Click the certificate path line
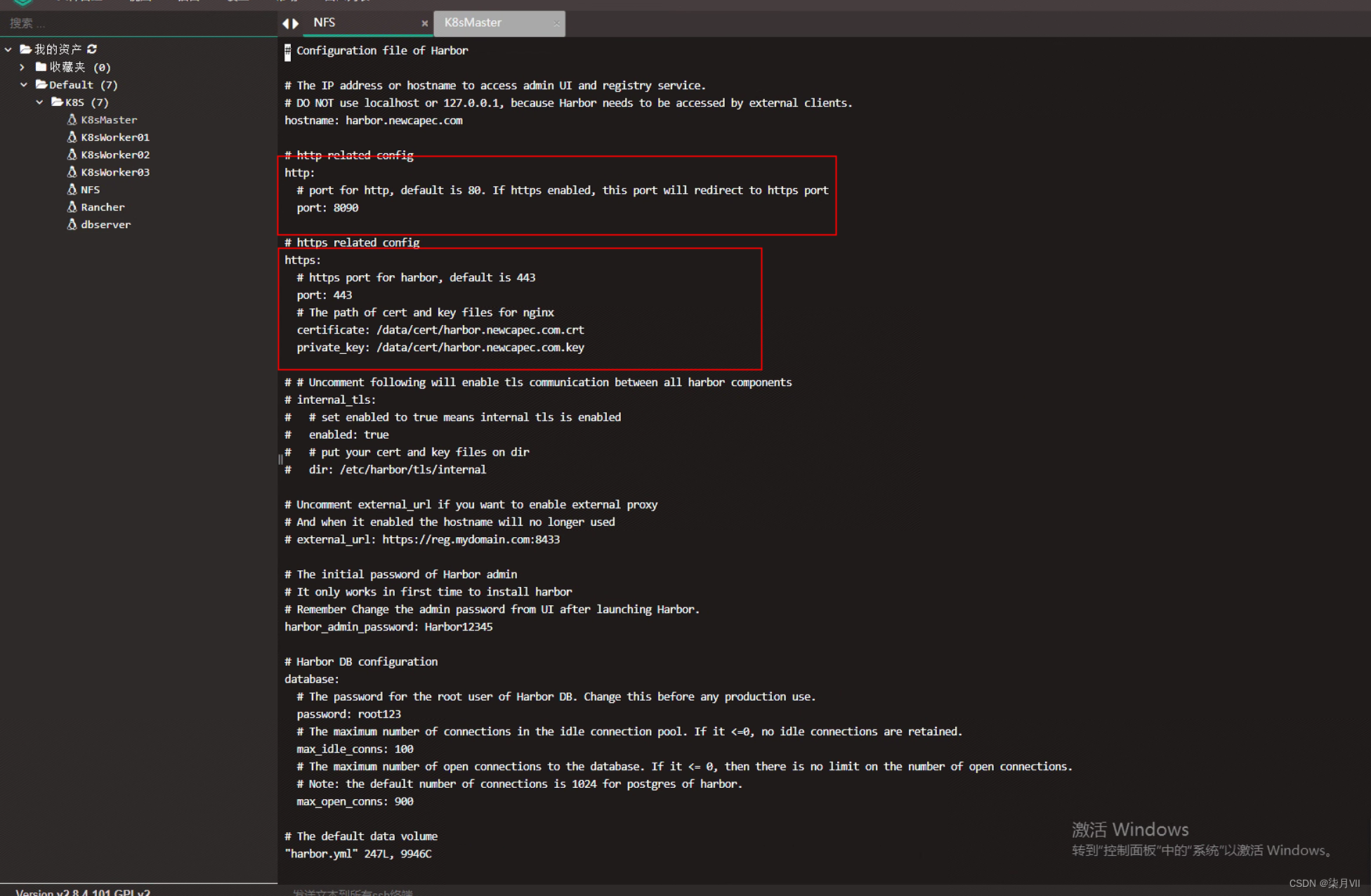Viewport: 1371px width, 896px height. pyautogui.click(x=440, y=331)
